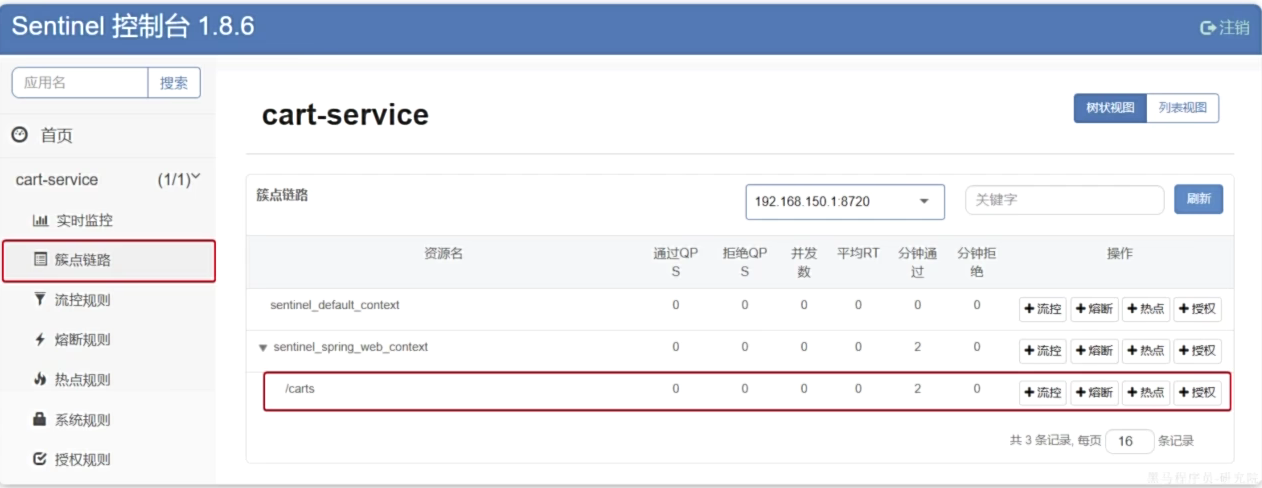
Task: Collapse the sentinel_spring_web_context tree node
Action: click(x=263, y=348)
